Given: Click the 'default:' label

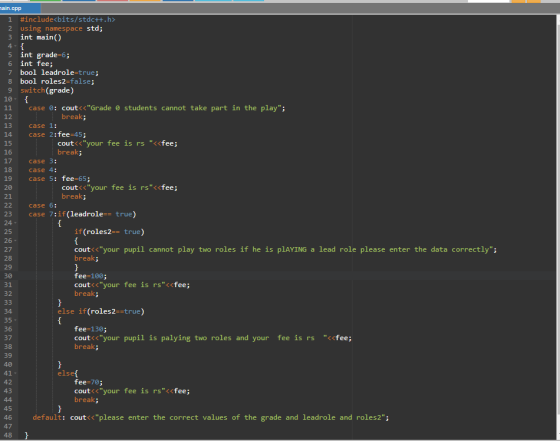Looking at the screenshot, I should [x=49, y=417].
